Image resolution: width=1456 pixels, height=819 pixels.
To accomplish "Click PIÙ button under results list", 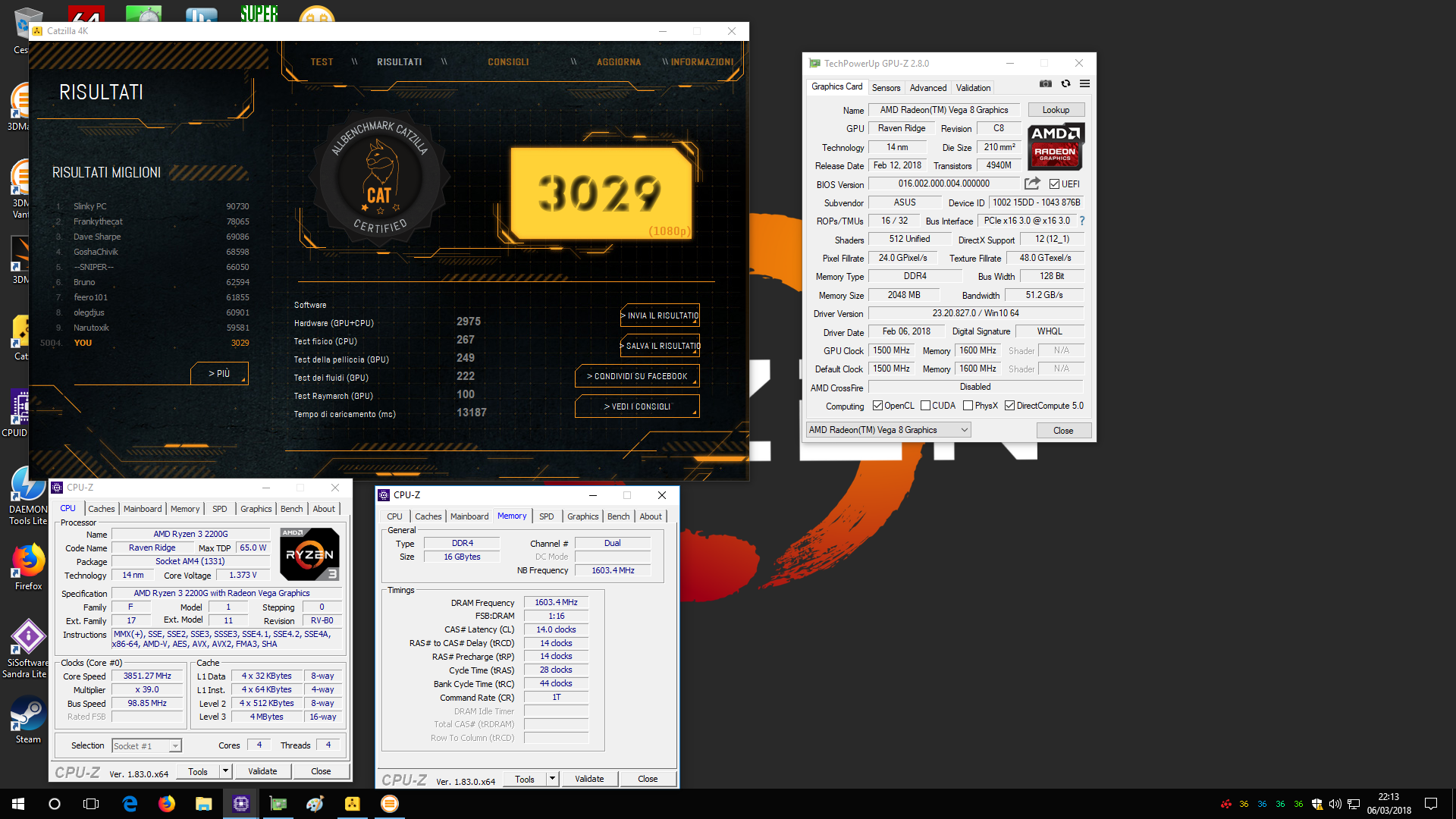I will point(219,373).
